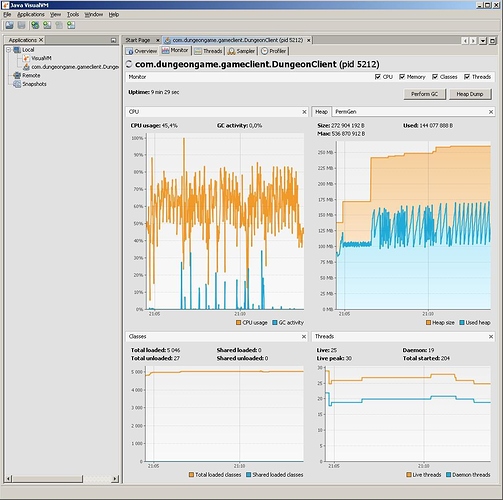Click the grayed-out Save toolbar icon

(21, 25)
